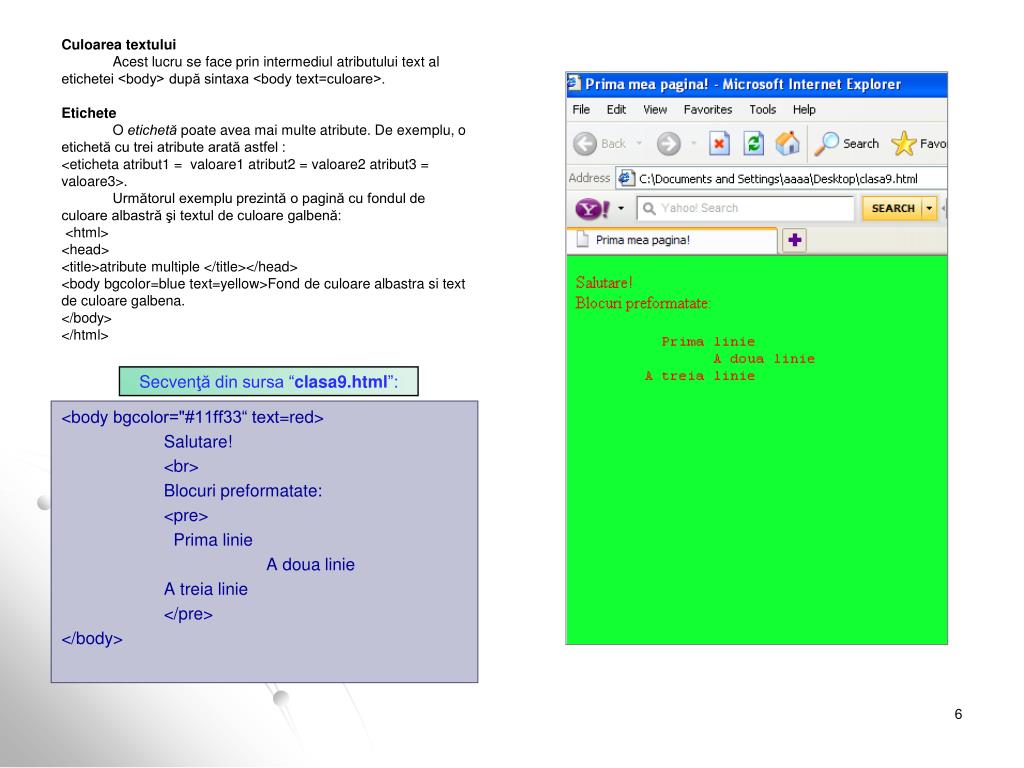Stop page loading with the red X icon
1024x768 pixels.
point(719,144)
